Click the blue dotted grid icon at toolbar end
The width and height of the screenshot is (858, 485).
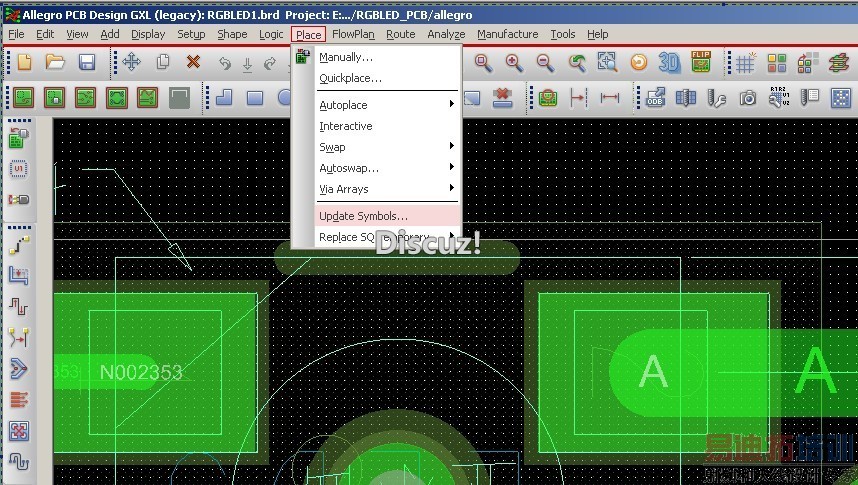[840, 99]
